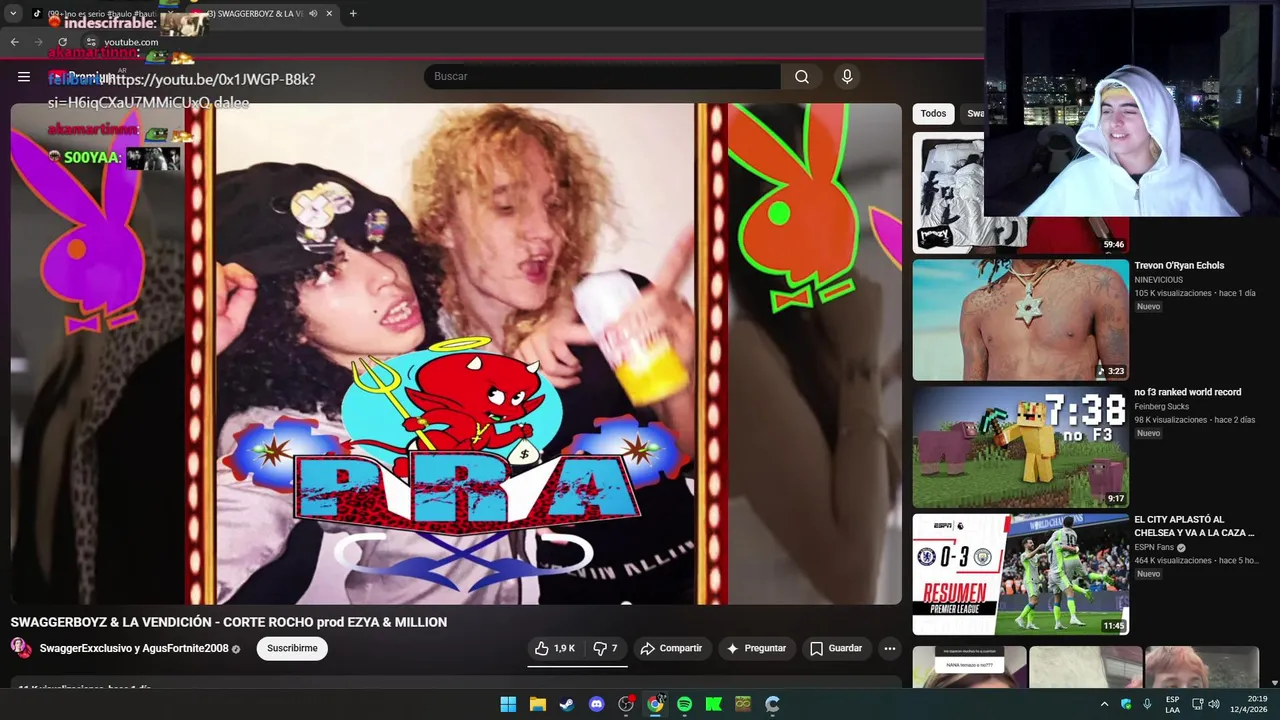This screenshot has width=1280, height=720.
Task: Open a new browser tab with plus
Action: (353, 14)
